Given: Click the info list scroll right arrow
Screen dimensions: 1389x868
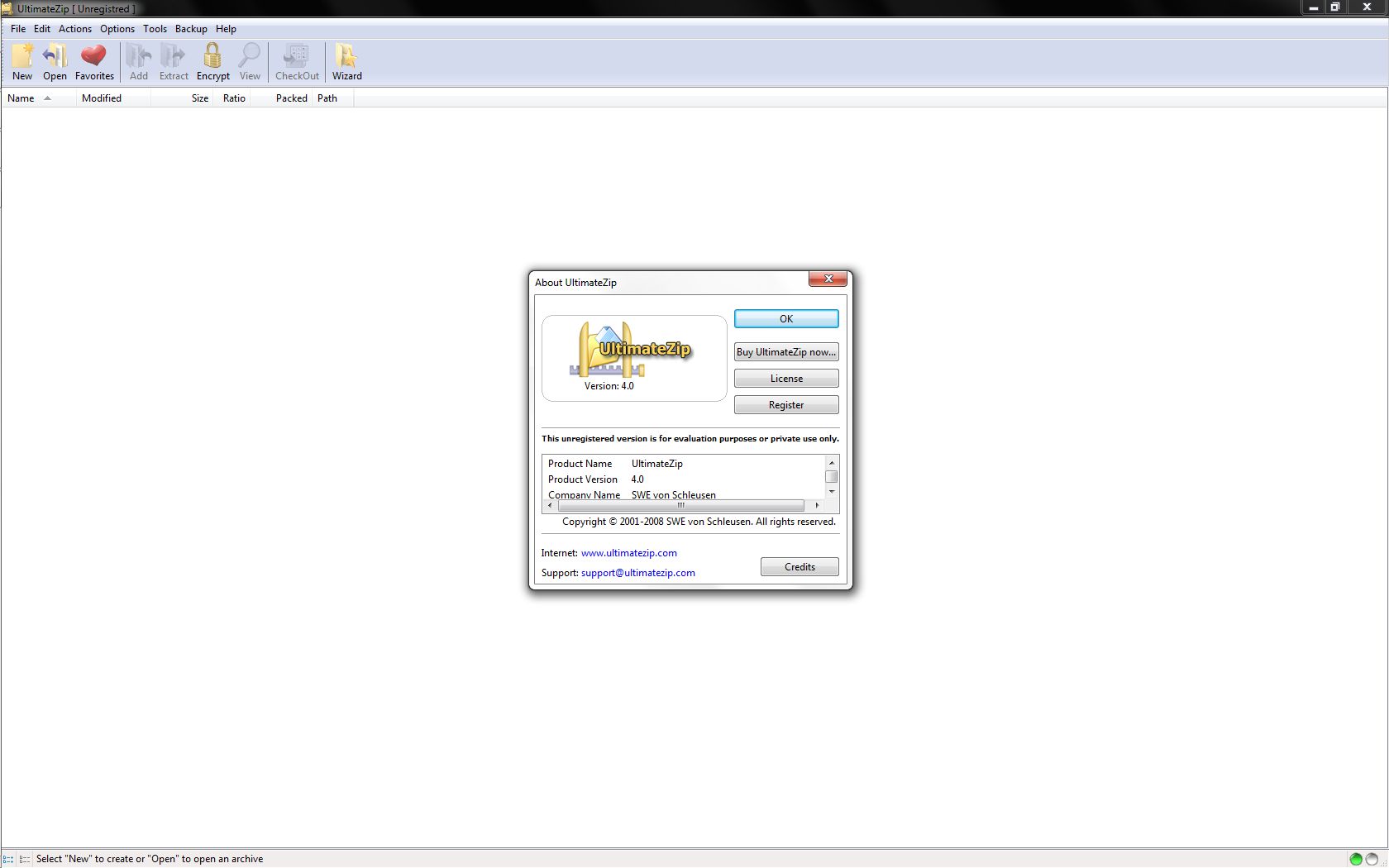Looking at the screenshot, I should tap(817, 505).
